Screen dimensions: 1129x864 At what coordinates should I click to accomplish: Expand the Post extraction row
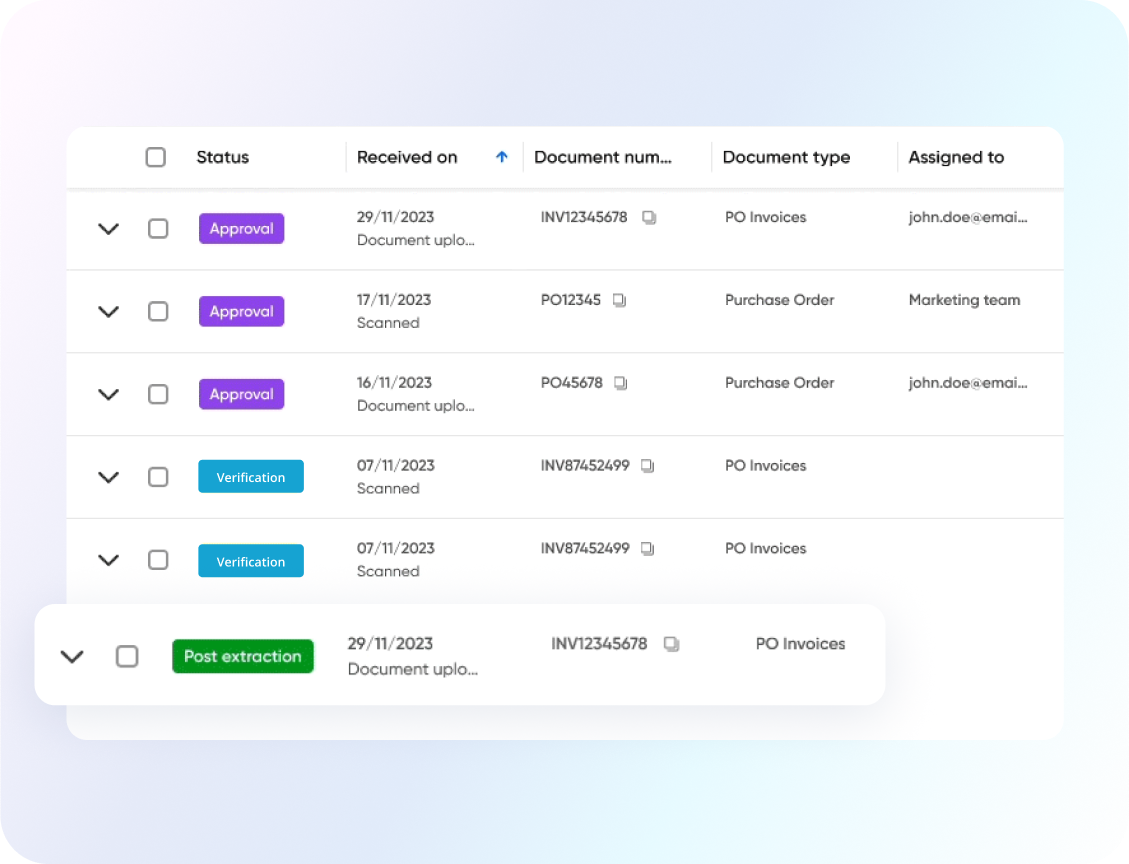72,657
